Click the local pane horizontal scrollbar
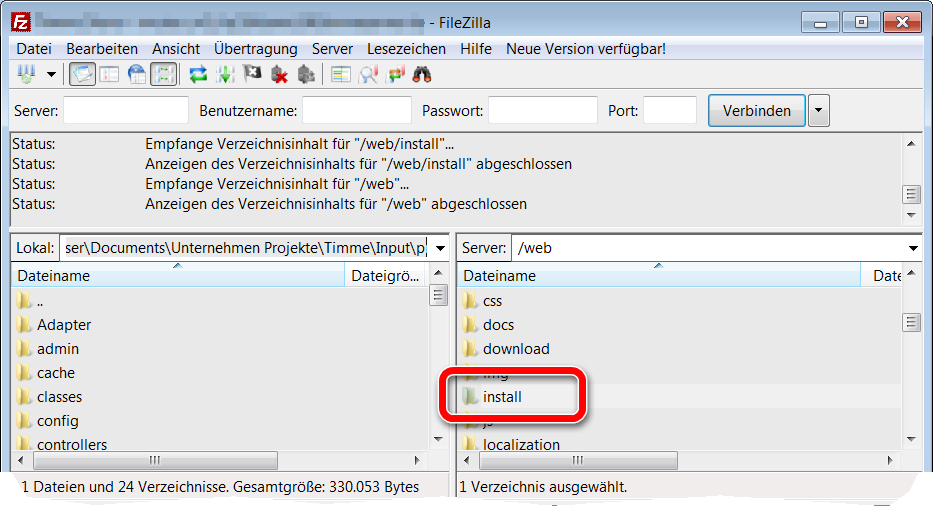 pyautogui.click(x=153, y=461)
